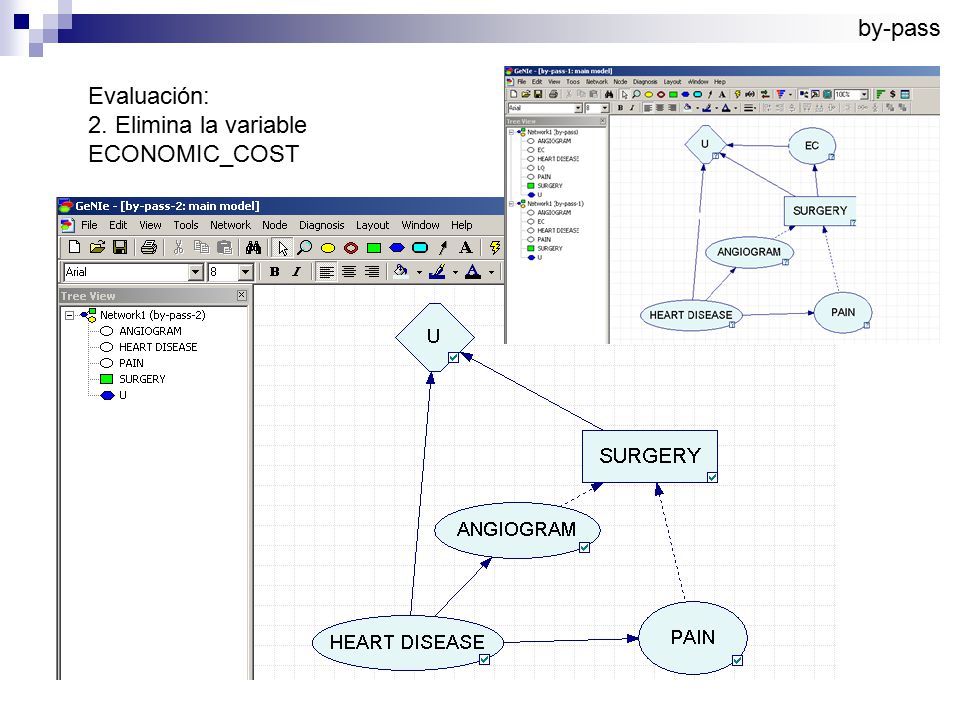This screenshot has width=960, height=720.
Task: Click Copy icon in by-pass-2 toolbar
Action: click(x=201, y=247)
